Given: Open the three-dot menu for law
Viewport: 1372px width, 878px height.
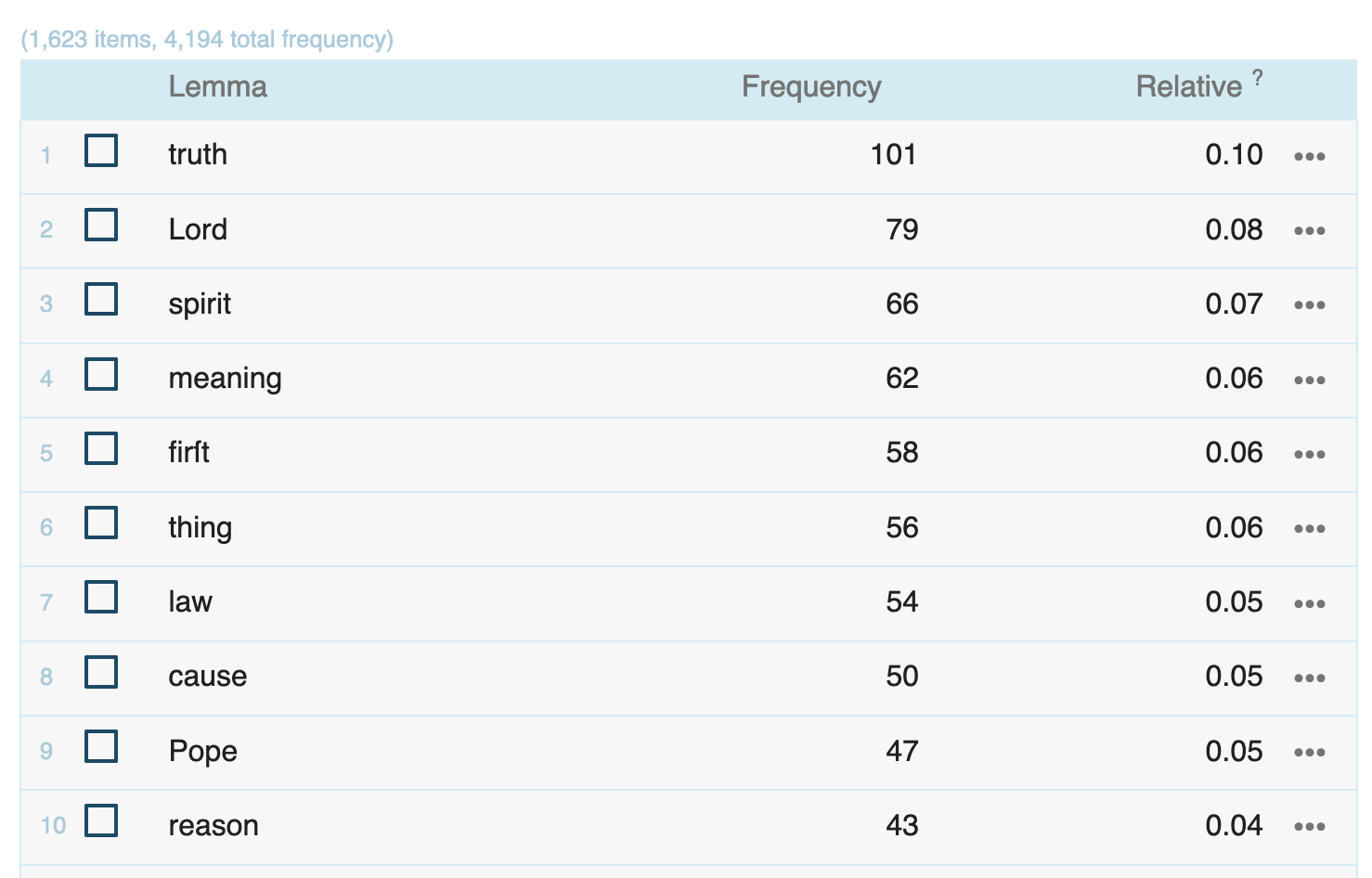Looking at the screenshot, I should point(1309,603).
